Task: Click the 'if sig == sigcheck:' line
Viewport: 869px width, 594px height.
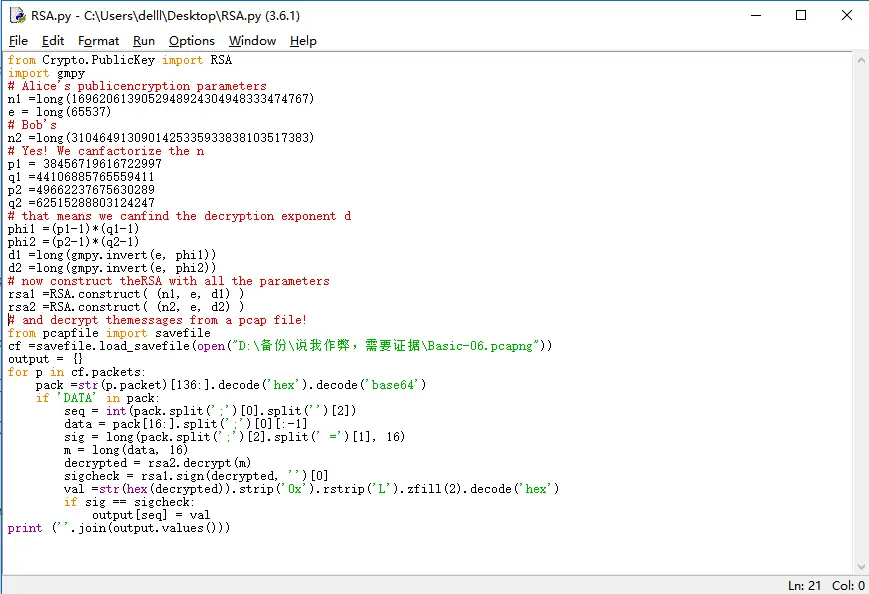Action: 129,502
